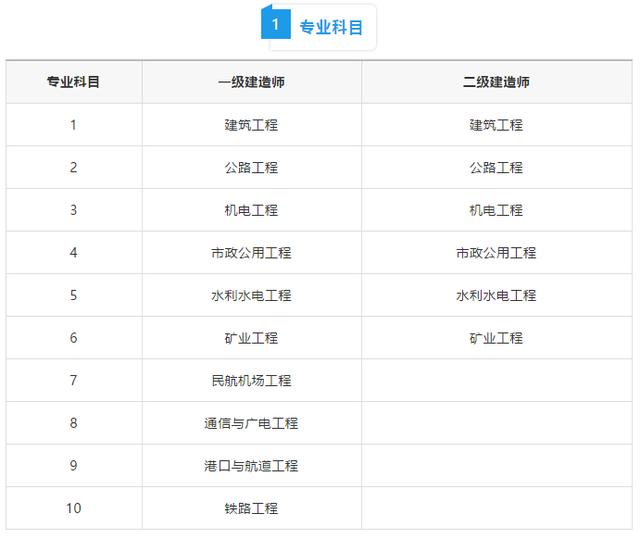Click the 专业科目 section title

click(331, 27)
